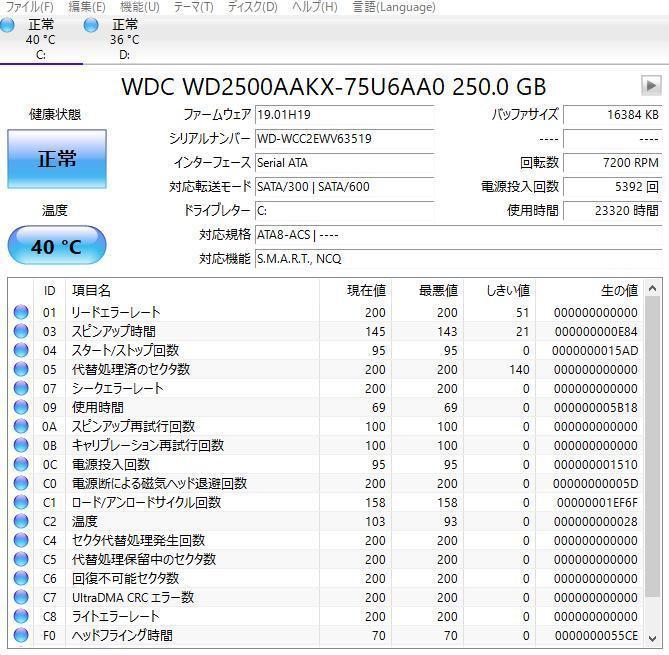Click the 40 °C temperature button
The image size is (669, 655).
(57, 246)
